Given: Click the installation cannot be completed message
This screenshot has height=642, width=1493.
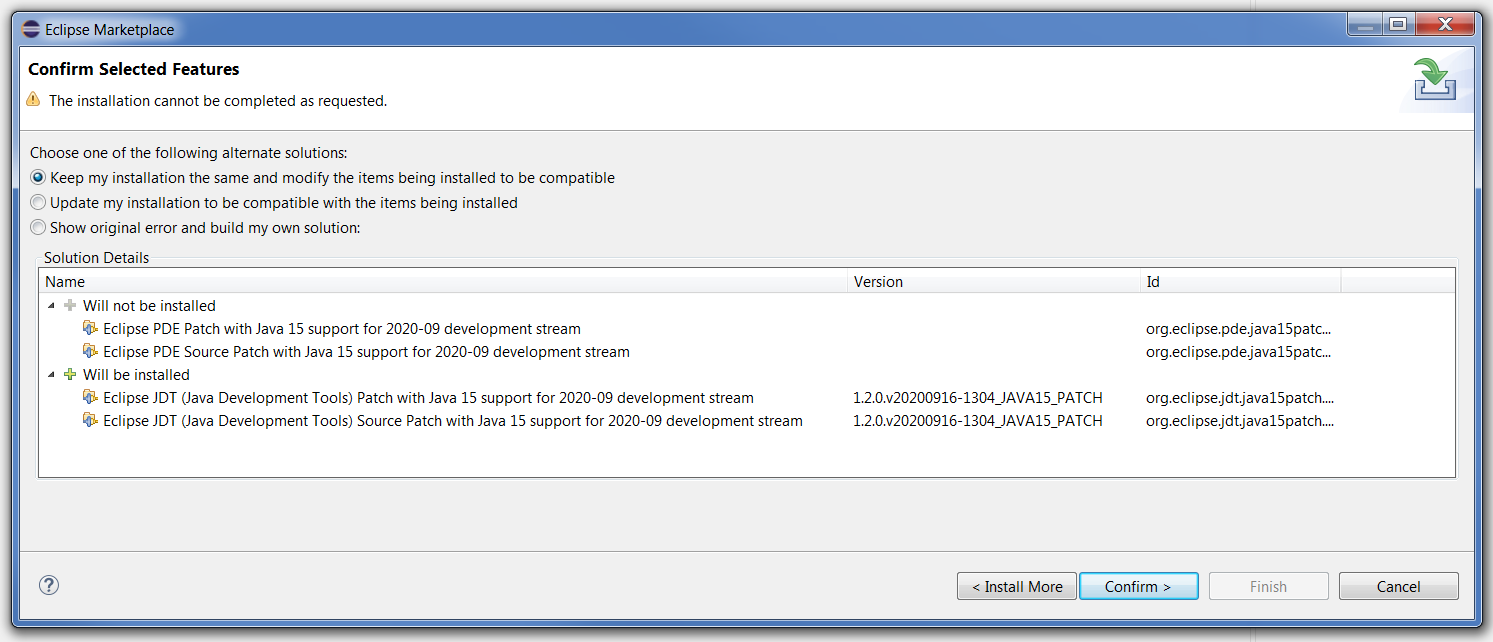Looking at the screenshot, I should tap(218, 100).
